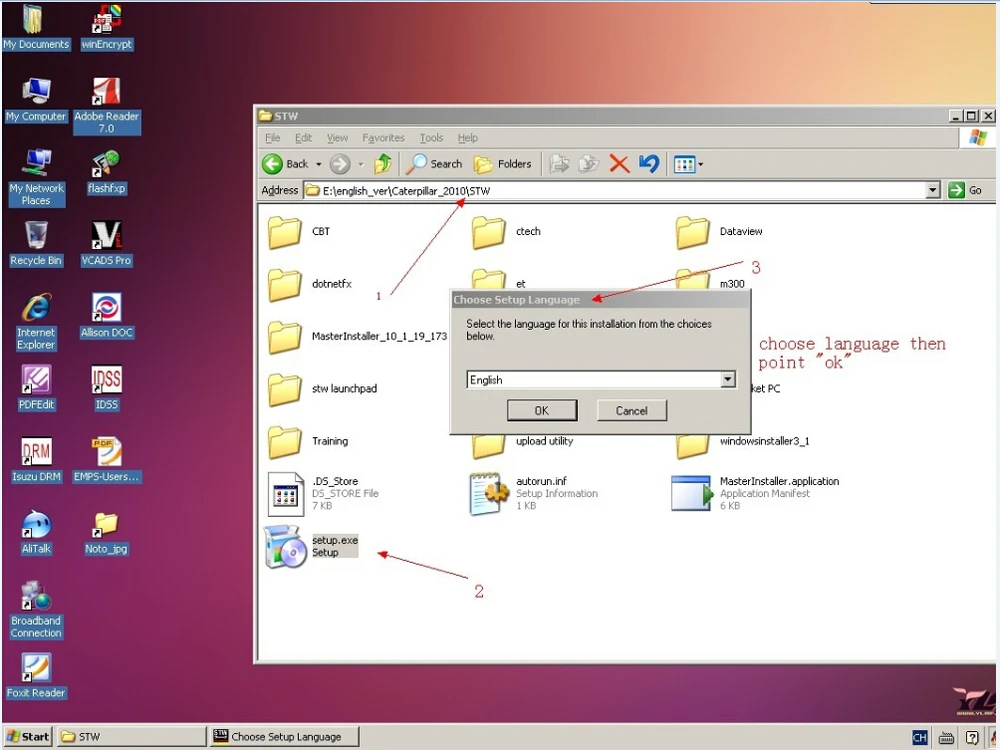
Task: Click the CH language indicator in tray
Action: [x=919, y=737]
